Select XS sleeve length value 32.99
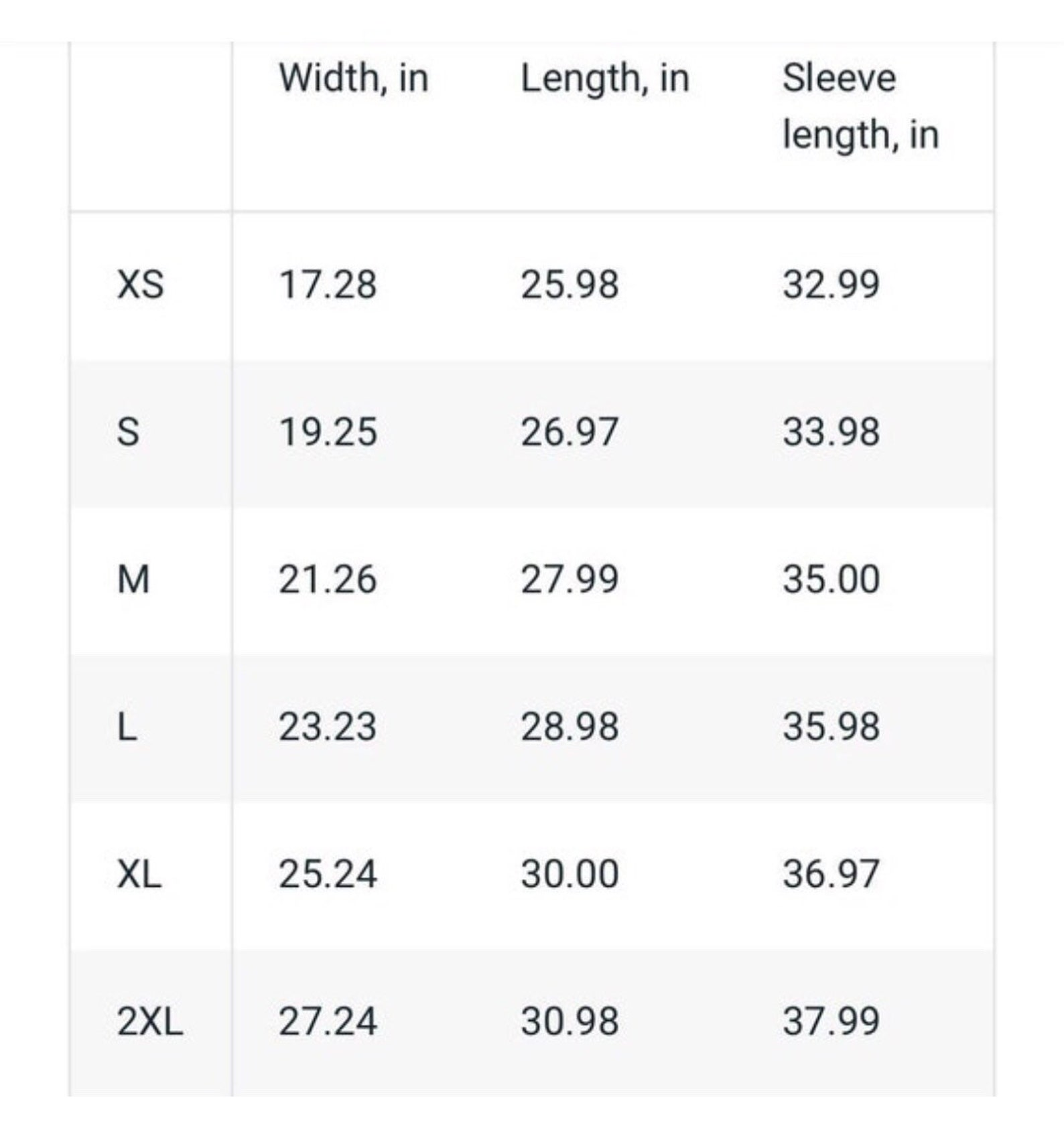The image size is (1064, 1142). click(x=831, y=285)
